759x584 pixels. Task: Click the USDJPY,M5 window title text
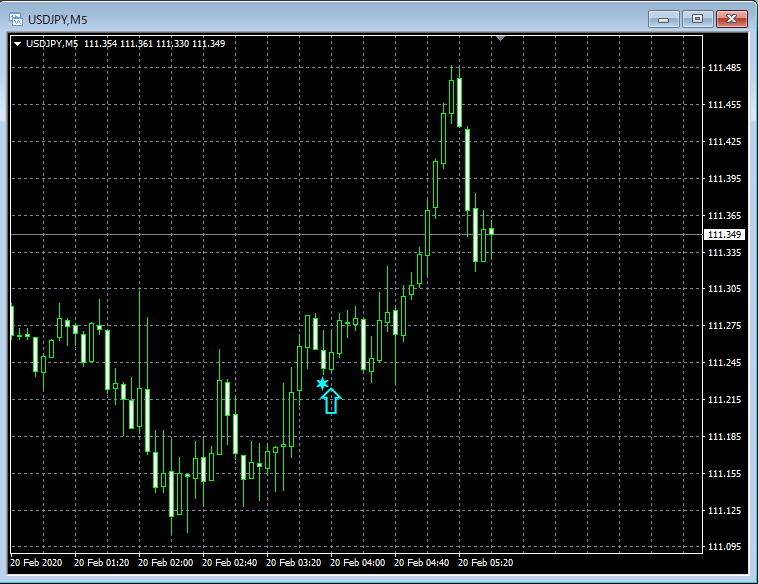pyautogui.click(x=58, y=20)
